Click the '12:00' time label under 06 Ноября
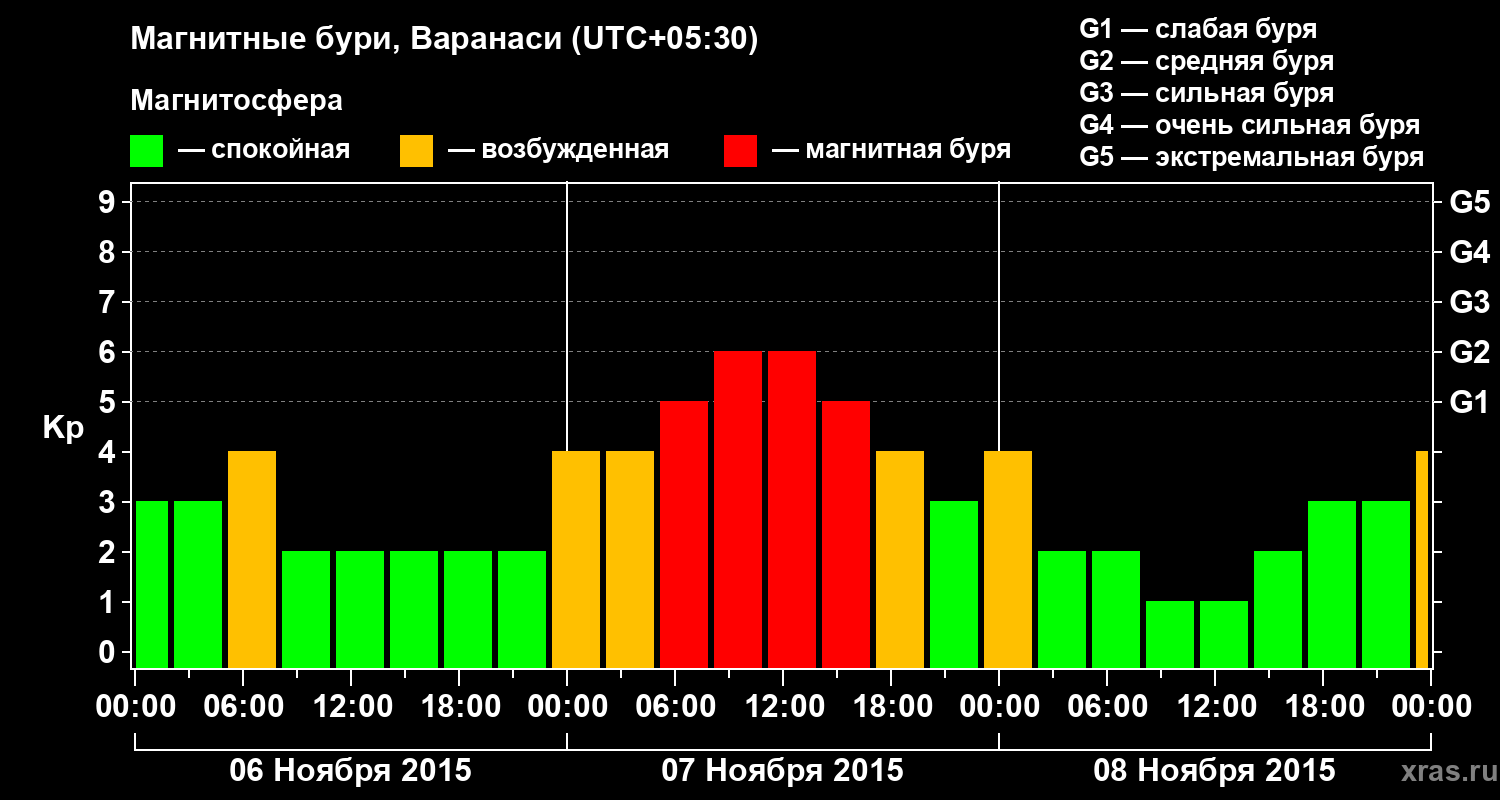 coord(351,707)
